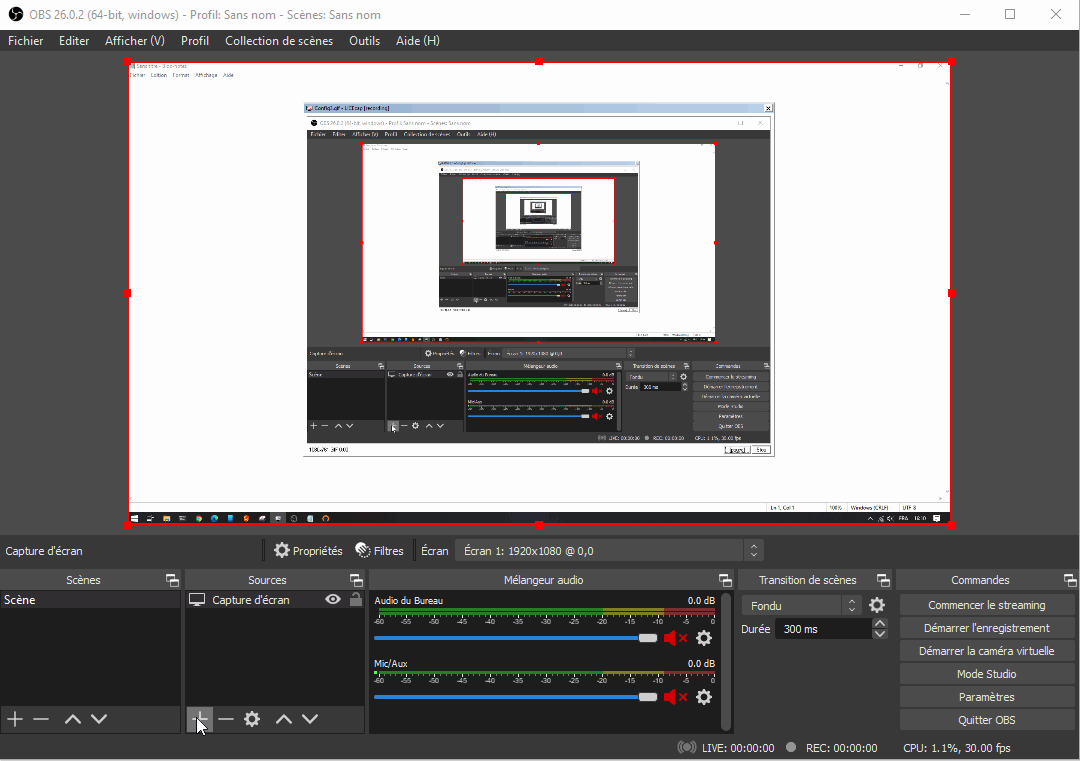Click the CPU: 1.1%, 30.00 fps status

coord(957,748)
